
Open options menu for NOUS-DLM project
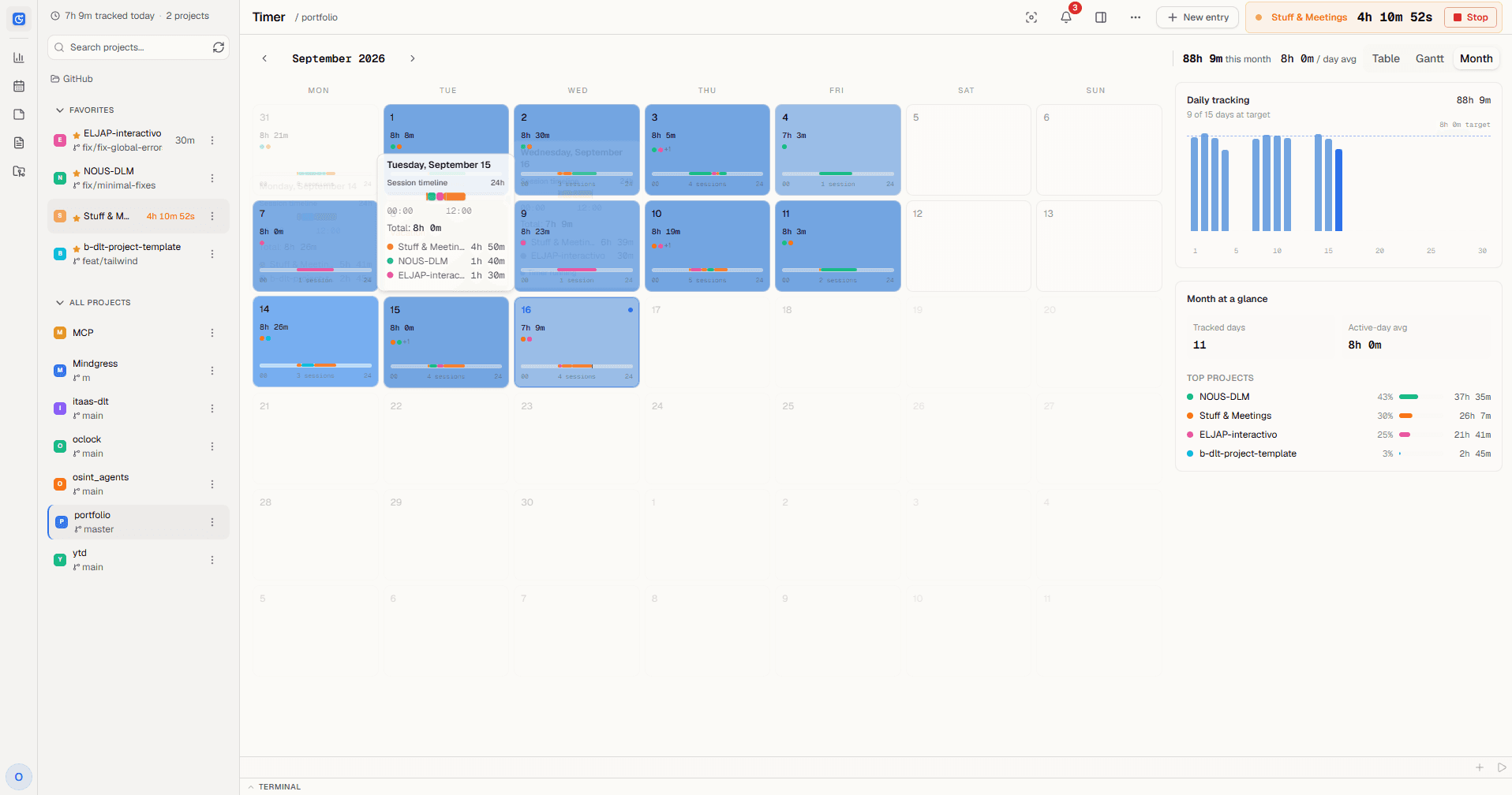[212, 178]
